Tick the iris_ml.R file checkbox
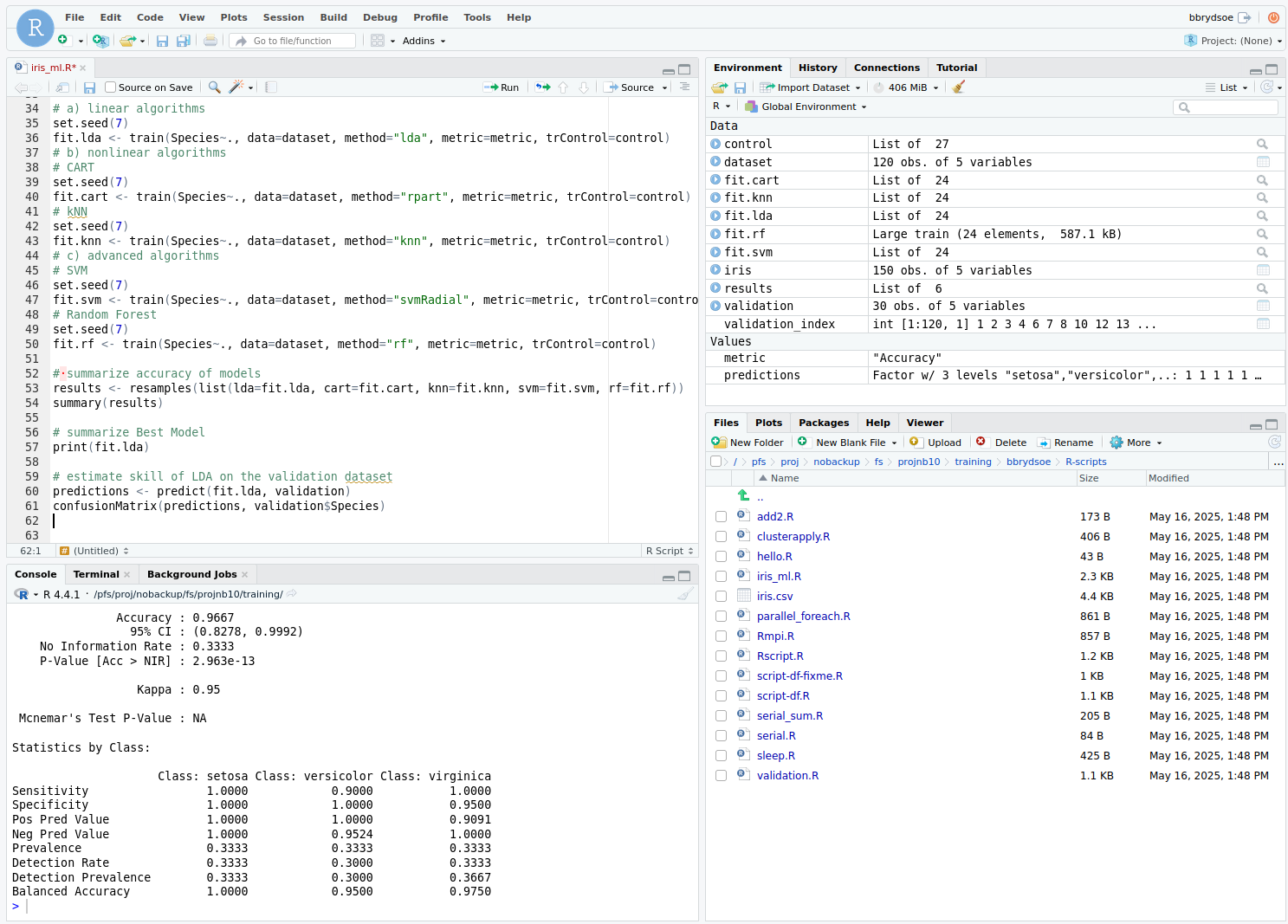This screenshot has width=1288, height=924. (721, 577)
